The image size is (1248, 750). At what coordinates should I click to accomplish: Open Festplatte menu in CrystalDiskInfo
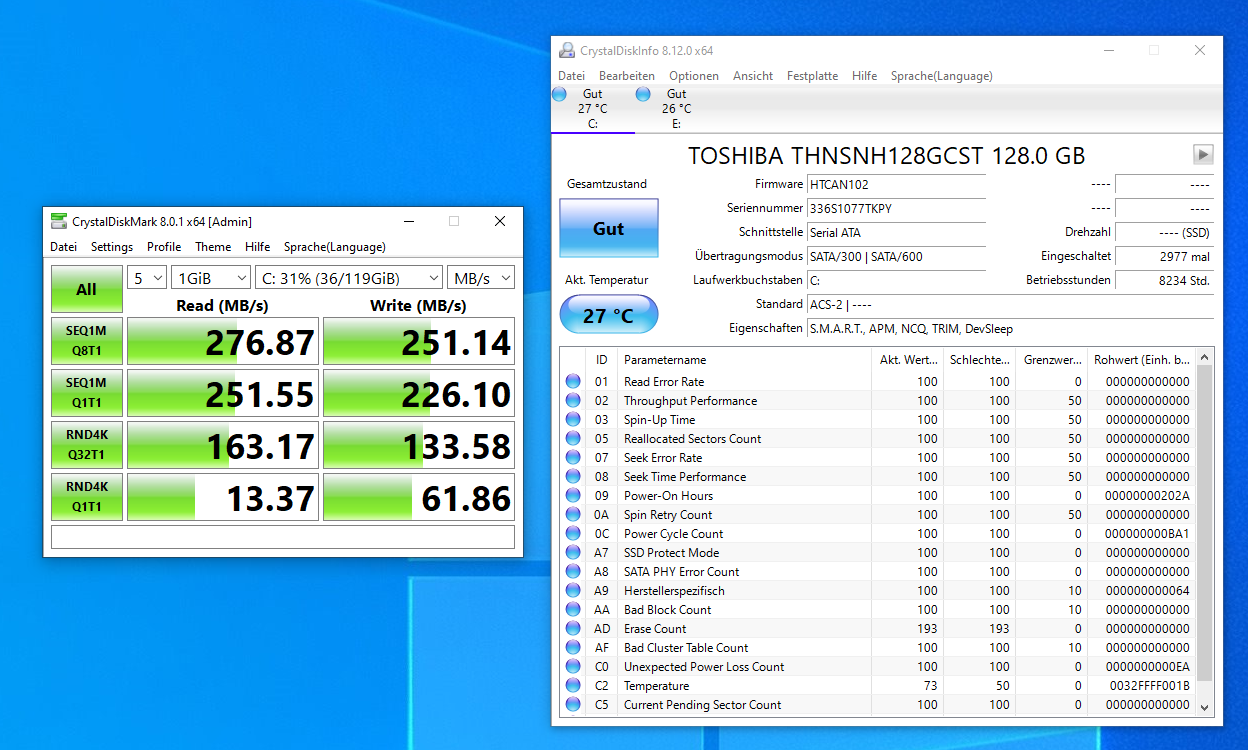coord(812,76)
